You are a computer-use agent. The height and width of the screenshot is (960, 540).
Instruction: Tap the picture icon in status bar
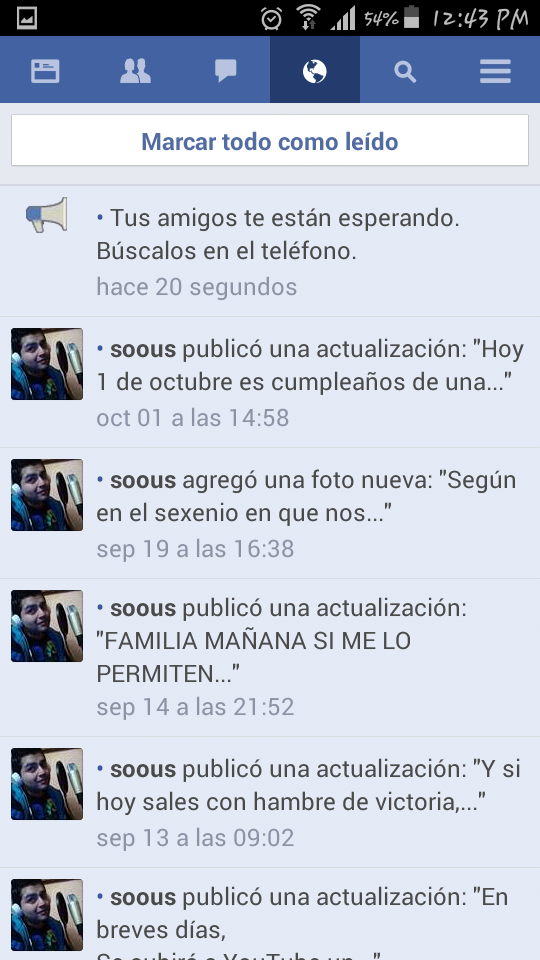[27, 18]
